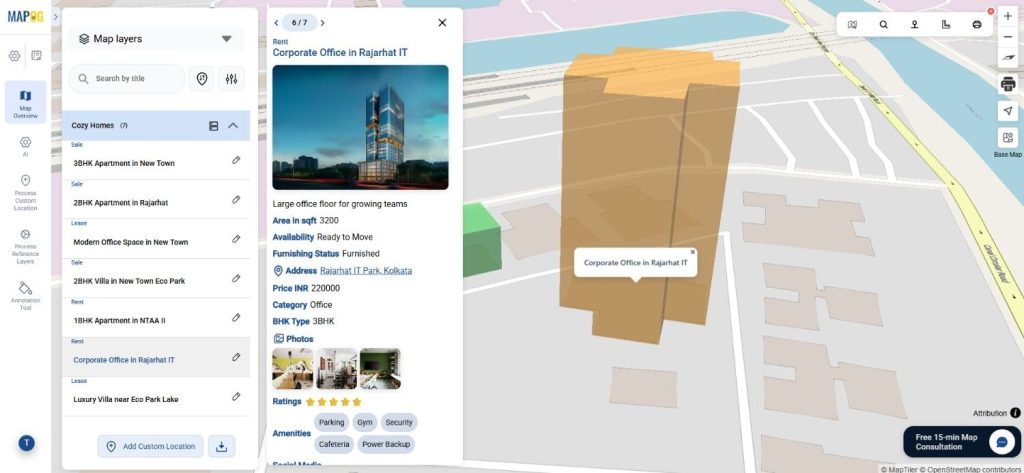This screenshot has height=473, width=1024.
Task: Go to previous property in popup
Action: tap(276, 23)
